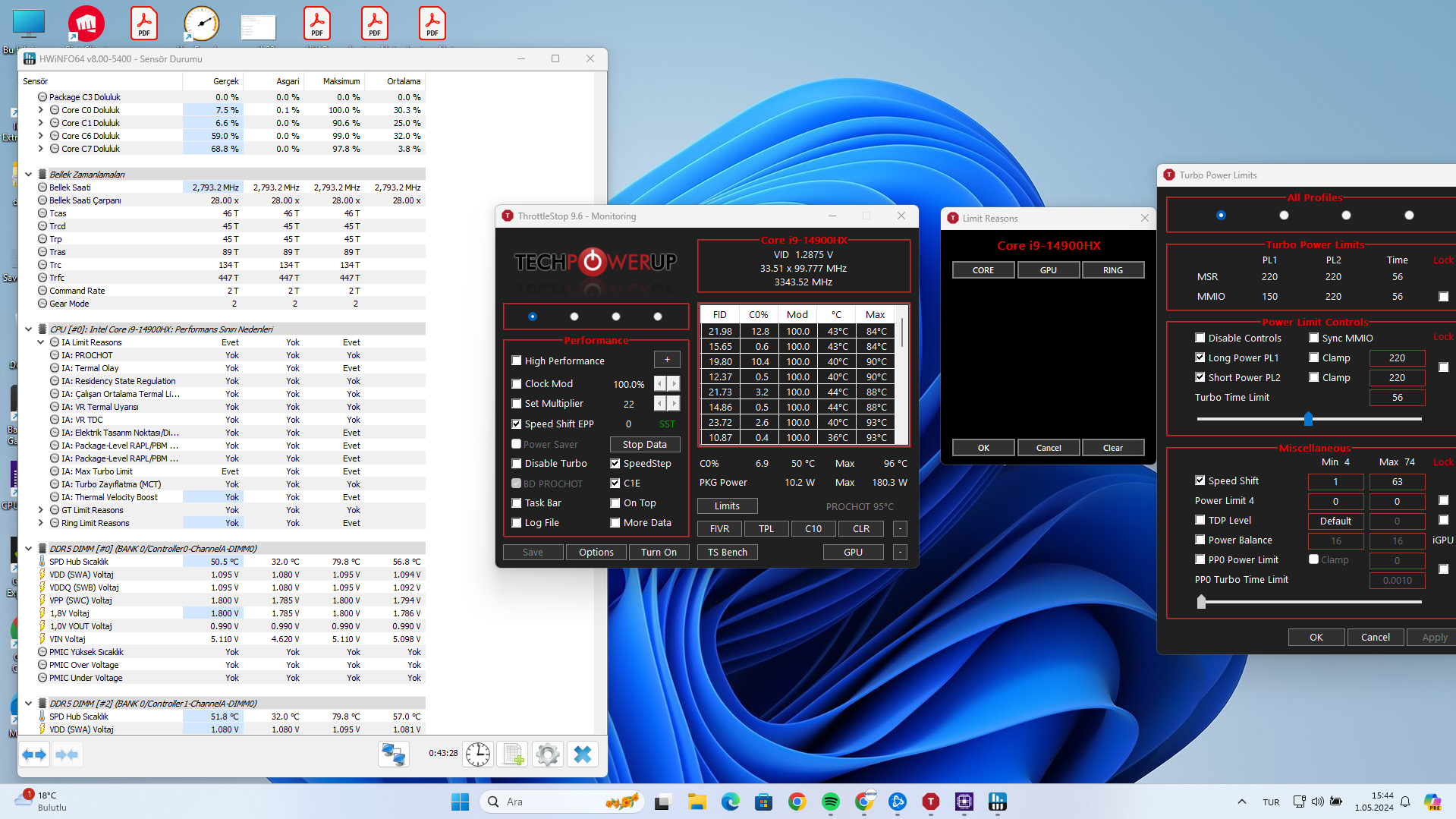Click the HWiNFO expand columns arrows icon
This screenshot has height=819, width=1456.
34,754
